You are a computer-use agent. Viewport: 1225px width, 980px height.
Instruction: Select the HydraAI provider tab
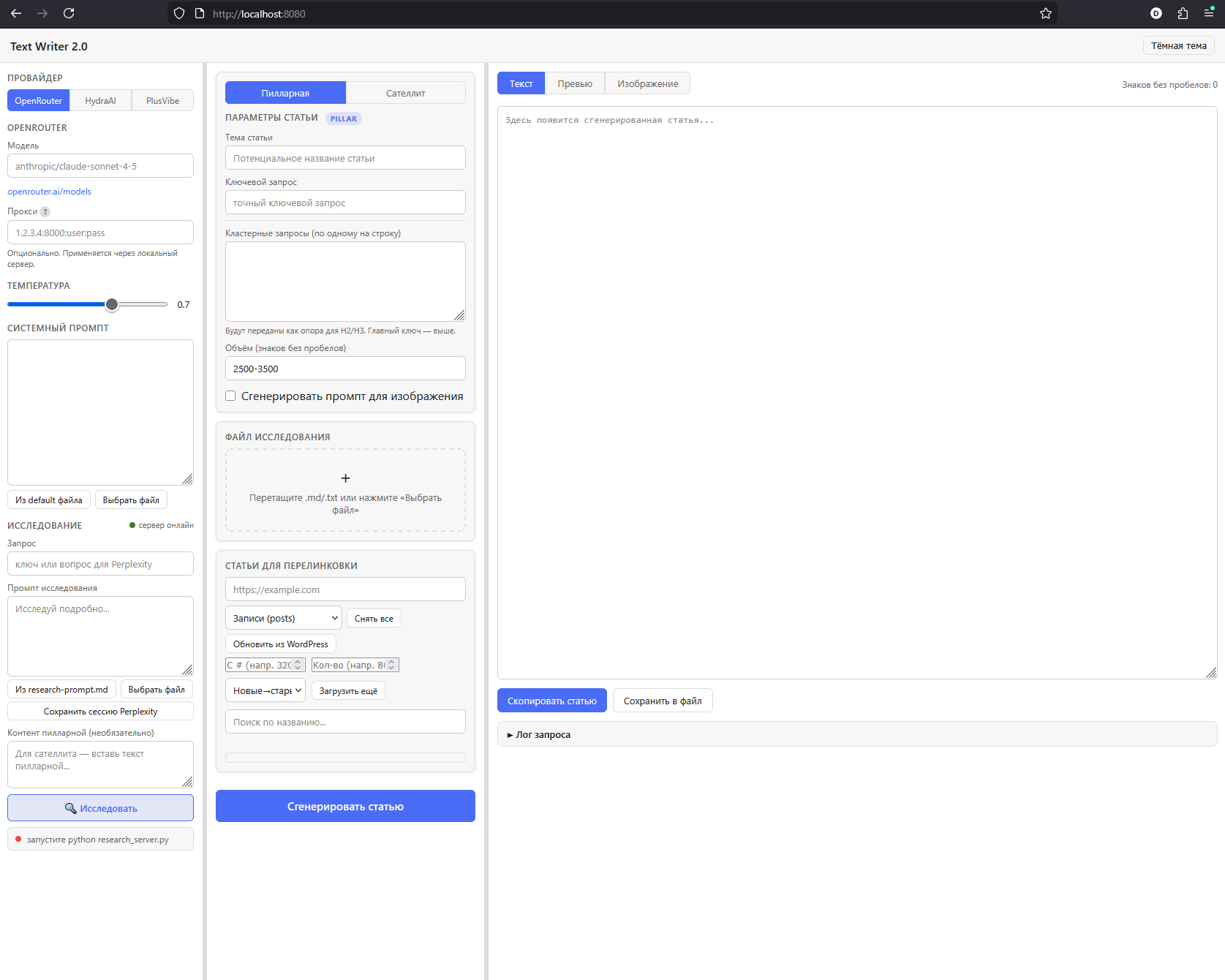[100, 100]
